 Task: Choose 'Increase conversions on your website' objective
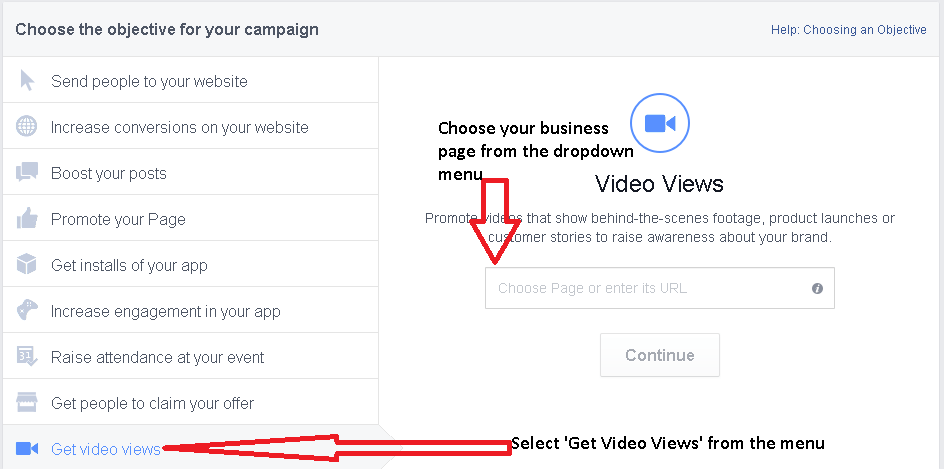pos(179,127)
